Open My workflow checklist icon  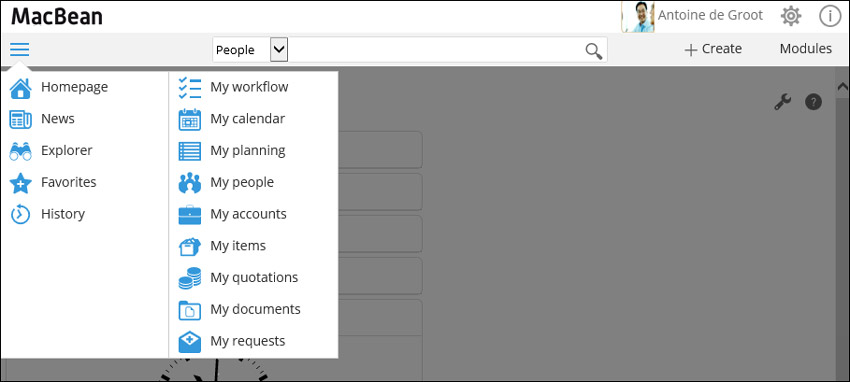tap(190, 88)
